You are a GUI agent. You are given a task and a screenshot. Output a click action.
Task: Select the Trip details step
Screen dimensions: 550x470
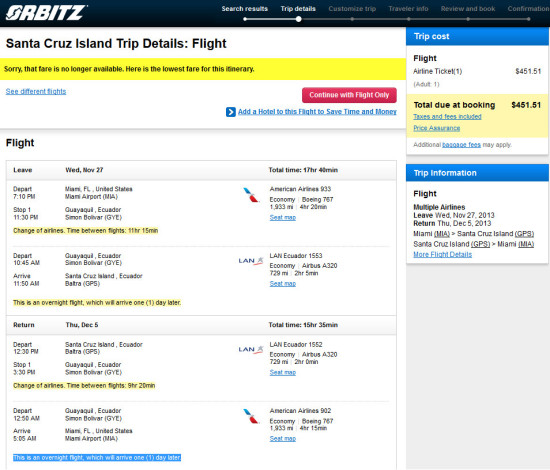298,9
